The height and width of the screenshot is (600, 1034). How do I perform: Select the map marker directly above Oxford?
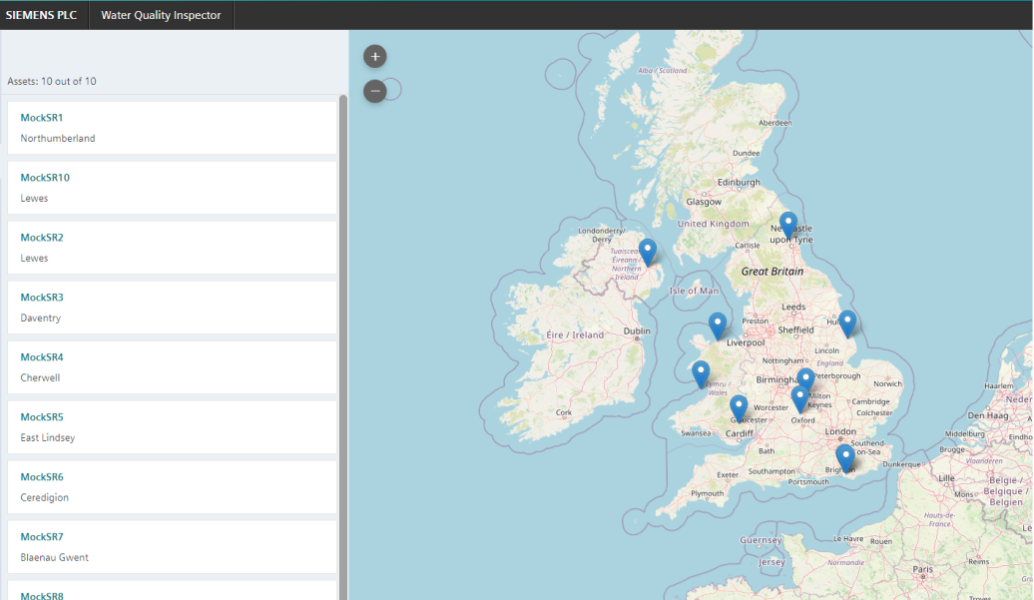tap(799, 398)
